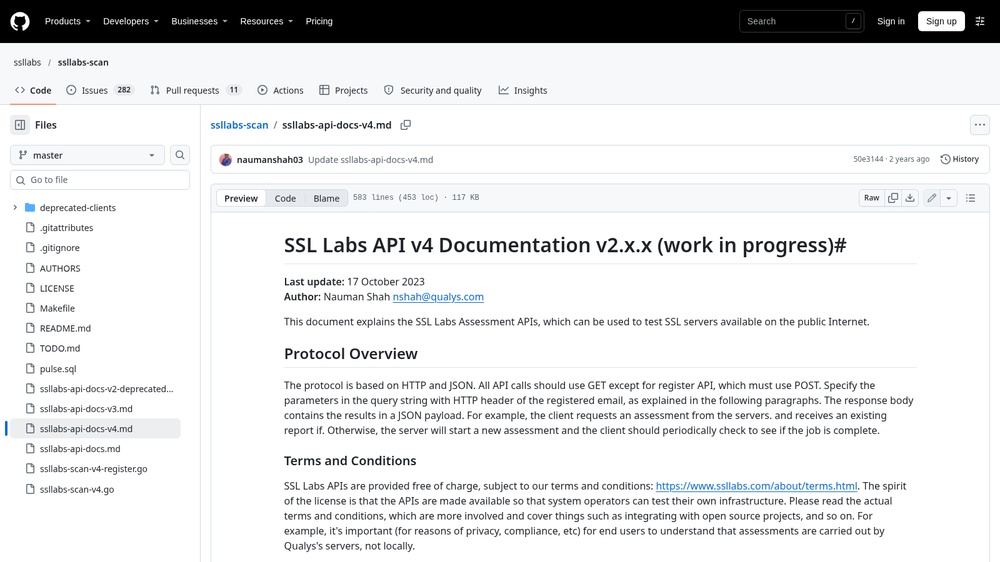This screenshot has width=1000, height=562.
Task: Click the Sign up button
Action: click(941, 21)
